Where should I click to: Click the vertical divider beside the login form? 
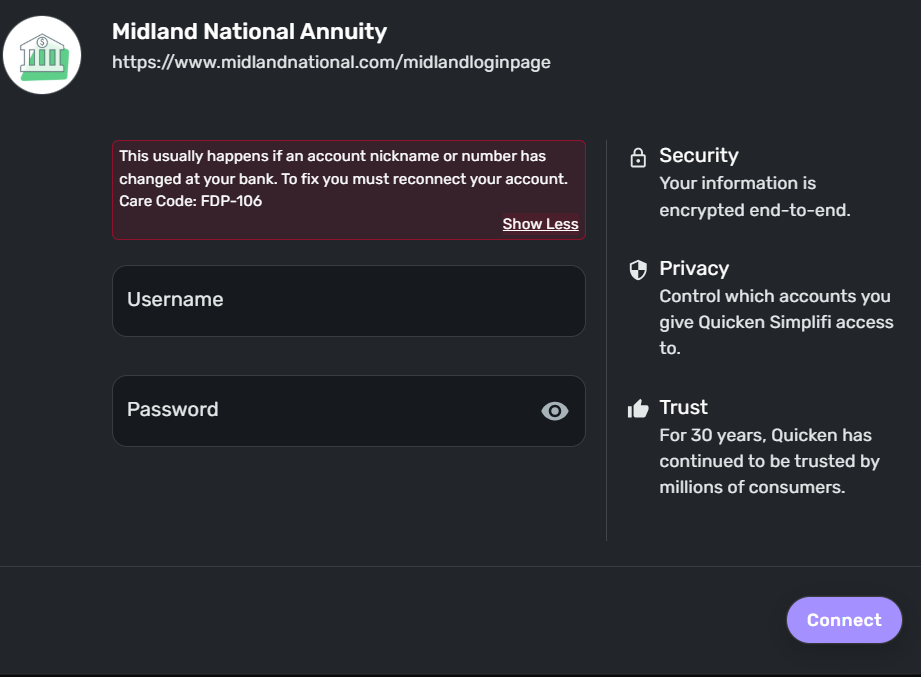click(607, 340)
